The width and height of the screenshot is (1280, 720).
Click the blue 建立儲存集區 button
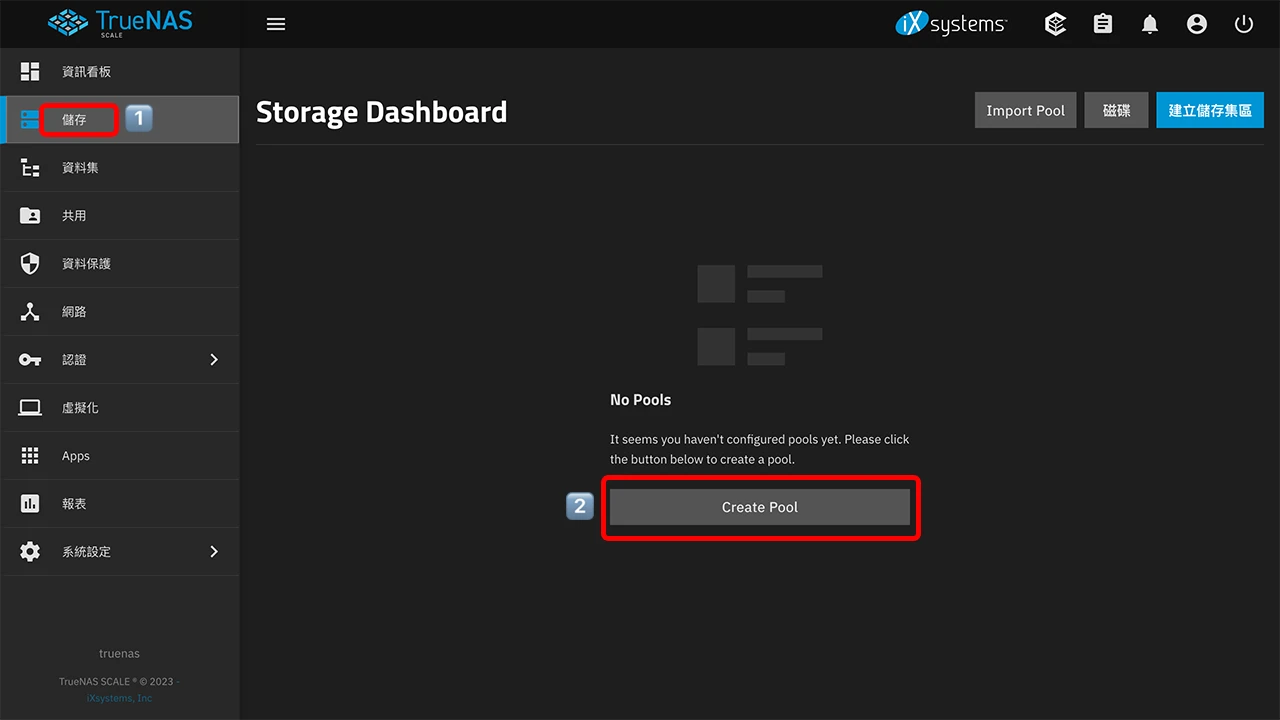click(x=1210, y=110)
